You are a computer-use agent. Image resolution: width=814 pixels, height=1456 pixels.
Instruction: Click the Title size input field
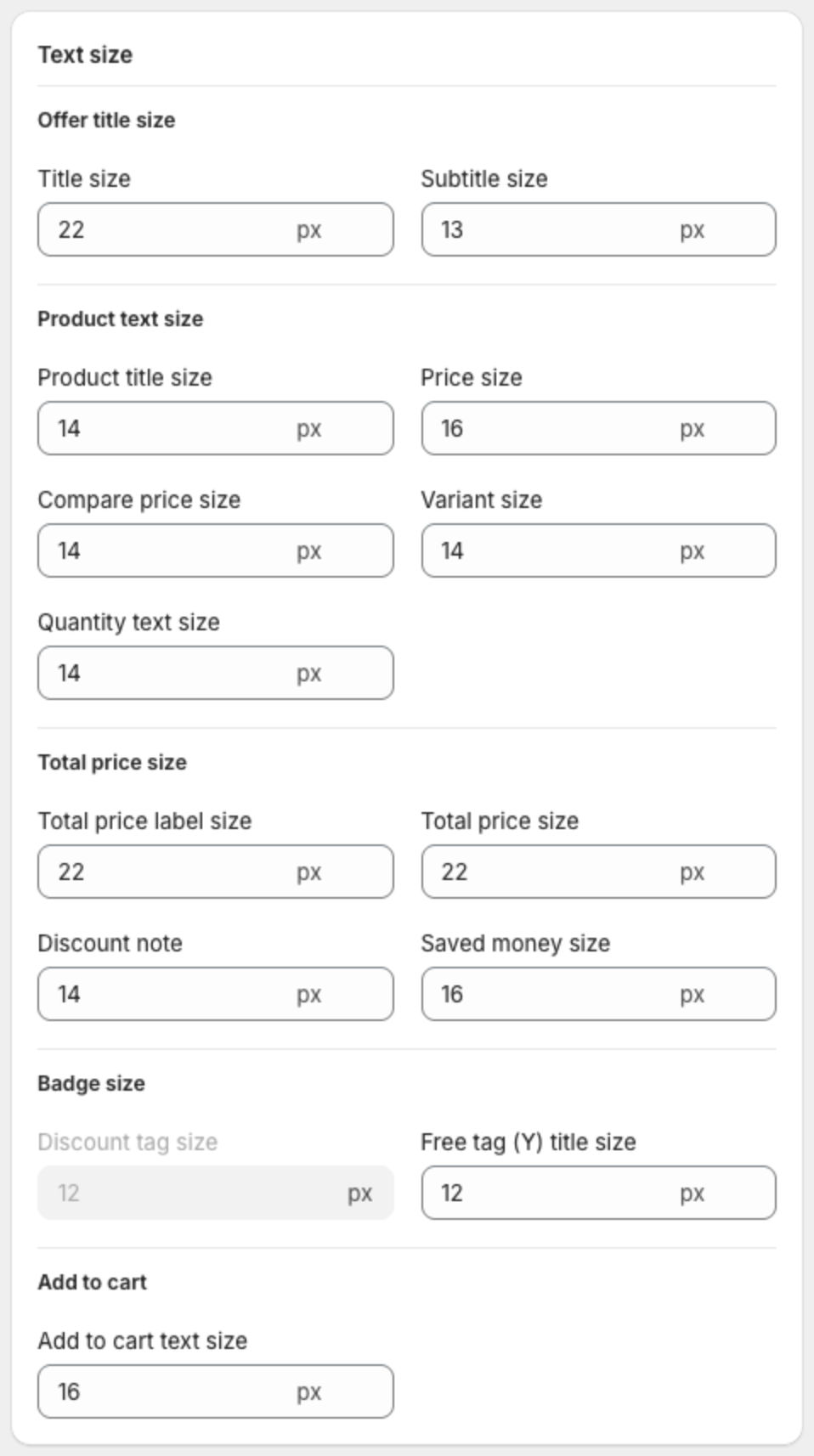[216, 229]
